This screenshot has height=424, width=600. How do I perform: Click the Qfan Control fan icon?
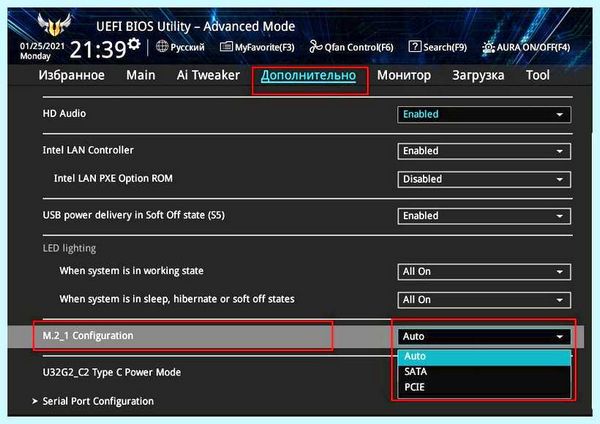316,47
